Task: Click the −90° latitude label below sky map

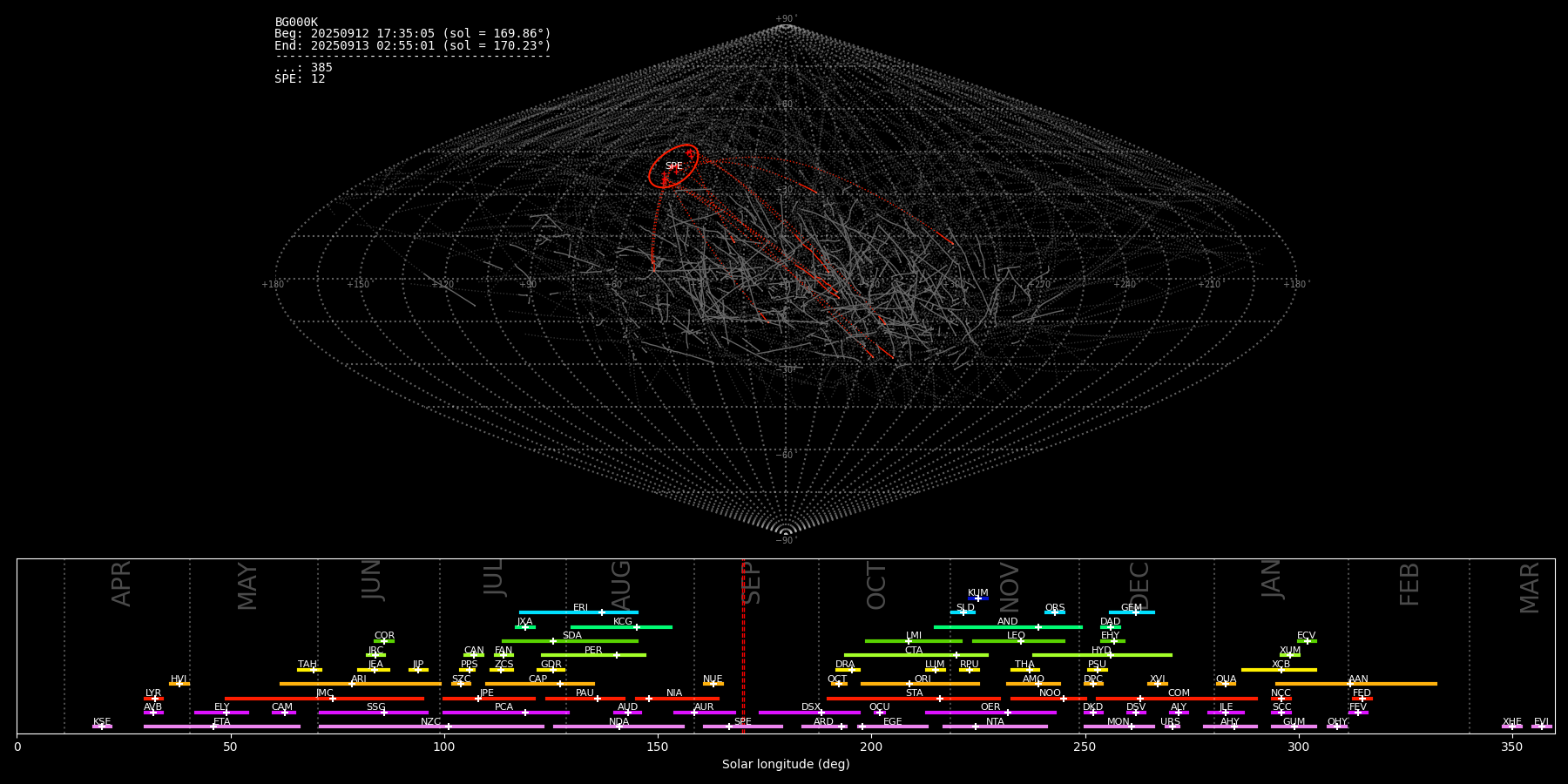Action: 786,541
